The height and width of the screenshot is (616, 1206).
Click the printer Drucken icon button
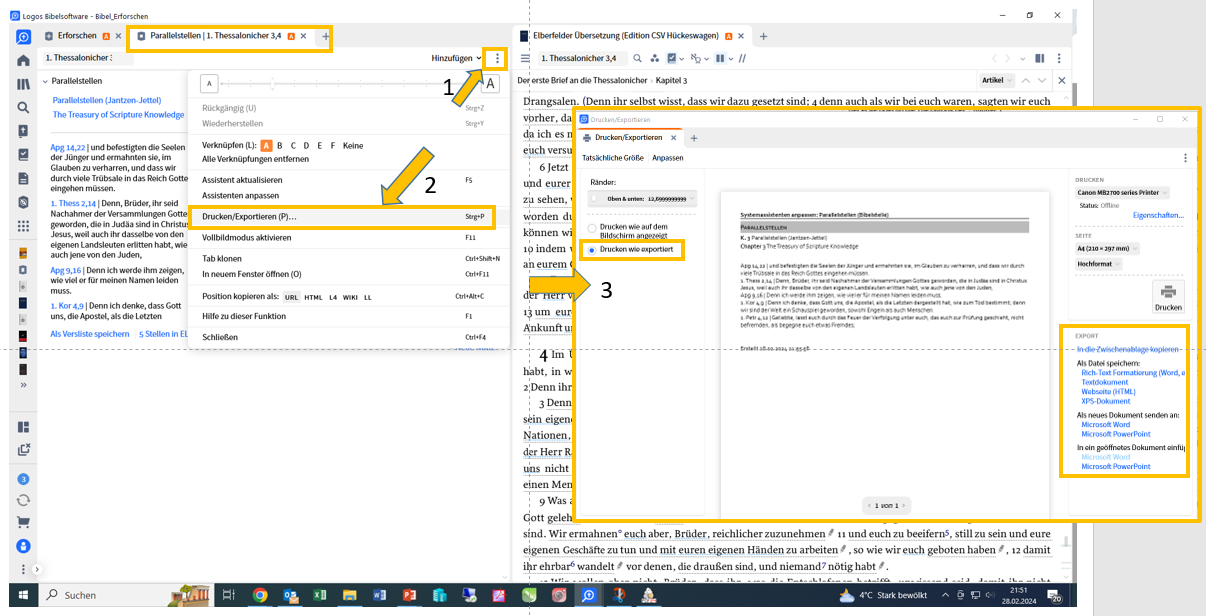[x=1167, y=297]
